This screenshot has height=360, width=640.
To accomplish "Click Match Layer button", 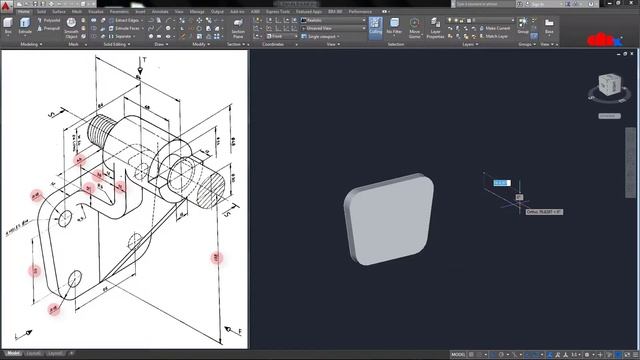I will coord(493,36).
